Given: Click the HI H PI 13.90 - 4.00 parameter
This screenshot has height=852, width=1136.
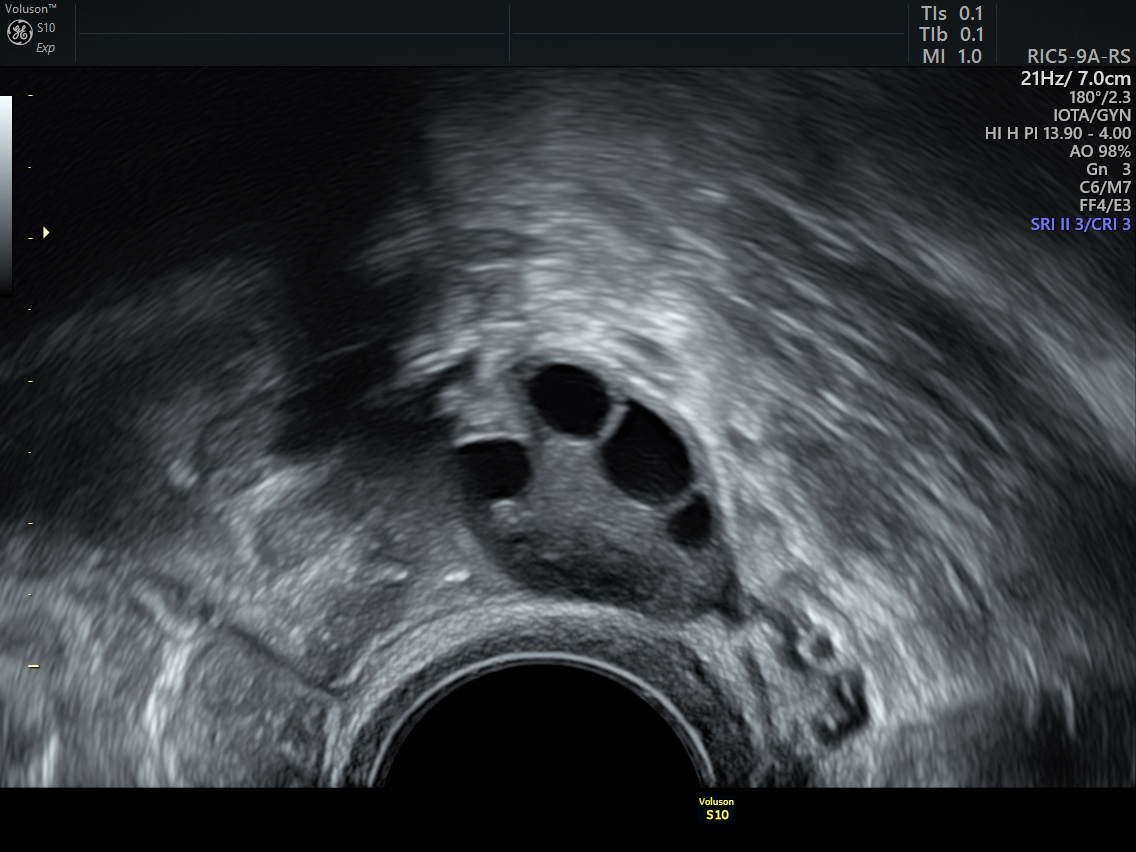Looking at the screenshot, I should [1057, 133].
